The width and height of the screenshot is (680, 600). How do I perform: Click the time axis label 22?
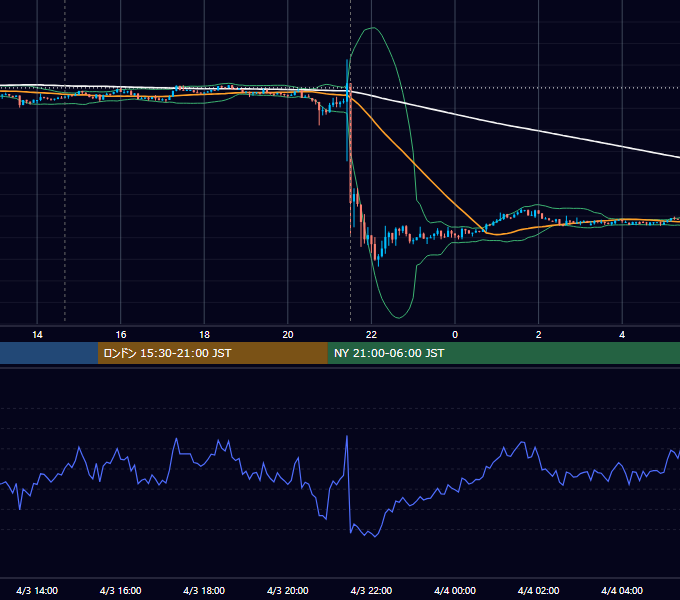(x=371, y=335)
